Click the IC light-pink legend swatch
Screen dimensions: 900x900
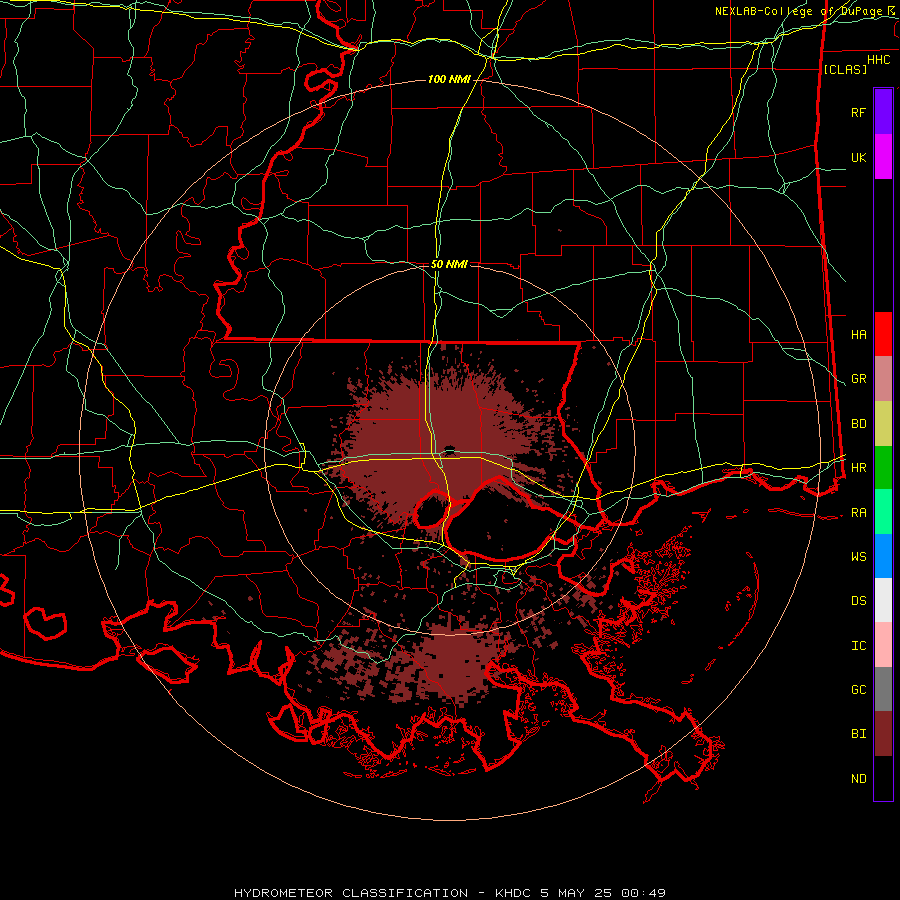pyautogui.click(x=883, y=645)
